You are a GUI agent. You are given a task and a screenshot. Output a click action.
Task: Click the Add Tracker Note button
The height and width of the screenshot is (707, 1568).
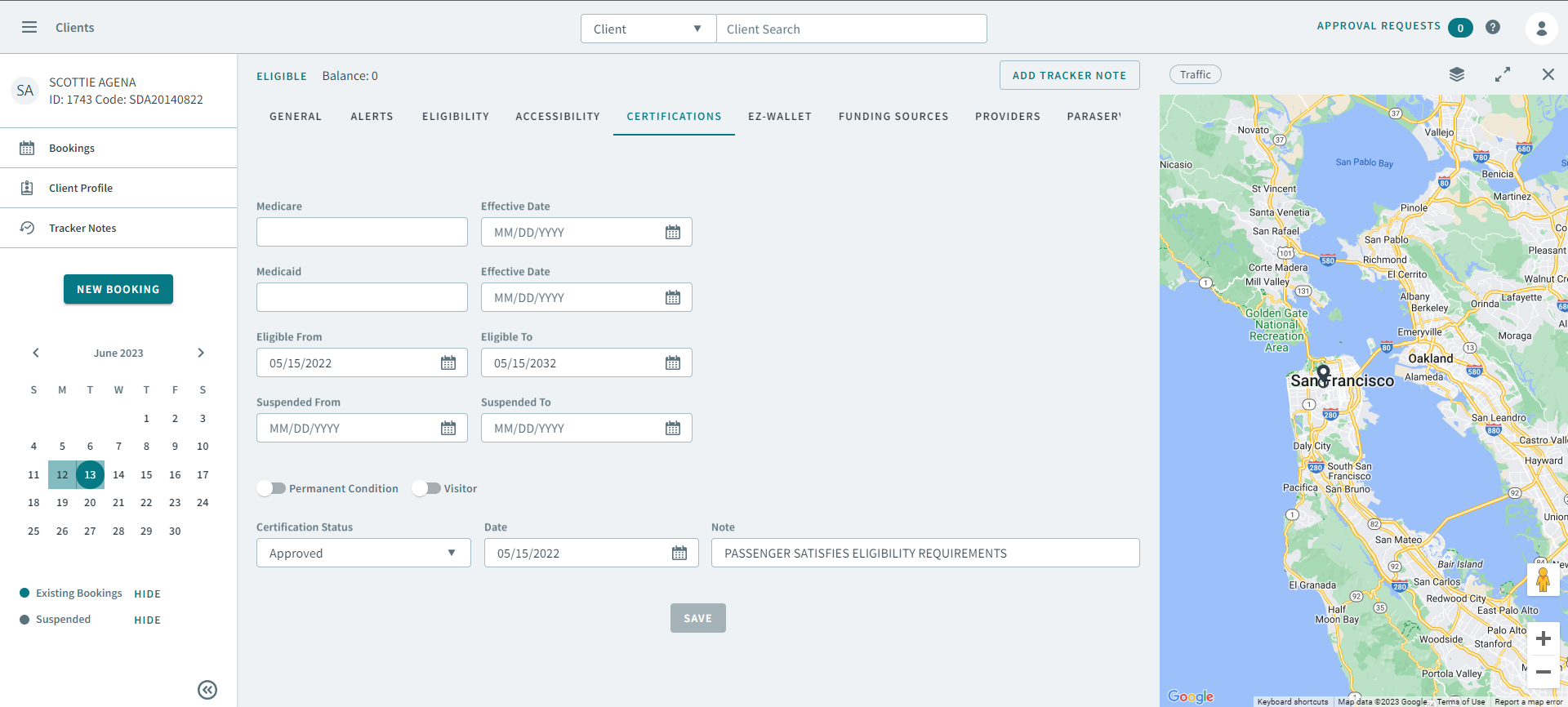pyautogui.click(x=1069, y=75)
